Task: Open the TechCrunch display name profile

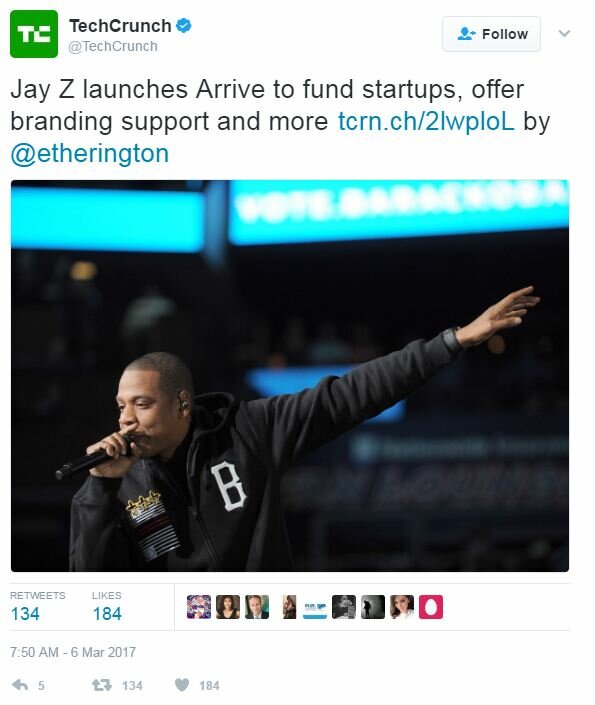Action: pyautogui.click(x=120, y=26)
